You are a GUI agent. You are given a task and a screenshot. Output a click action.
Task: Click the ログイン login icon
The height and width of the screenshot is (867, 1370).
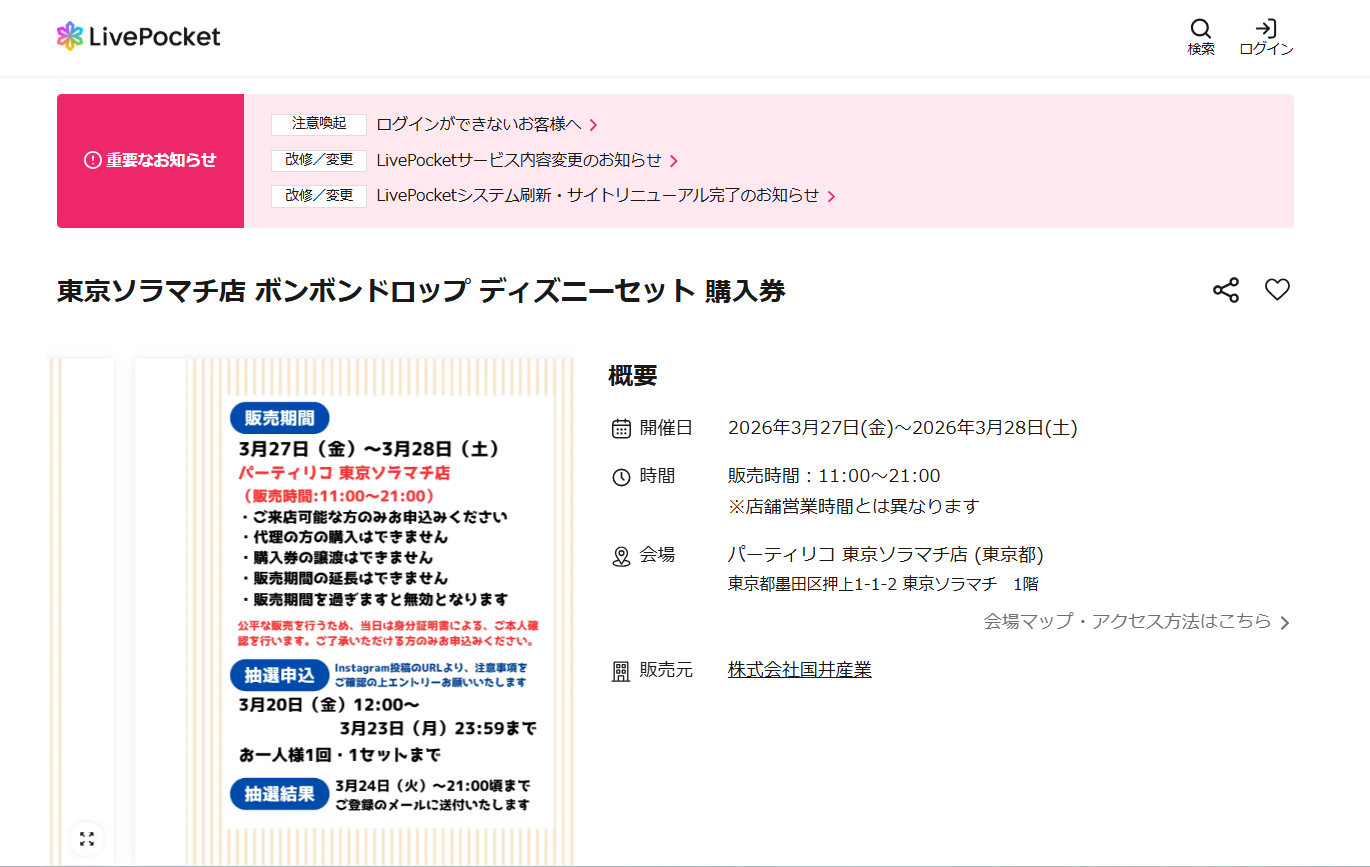(1266, 31)
